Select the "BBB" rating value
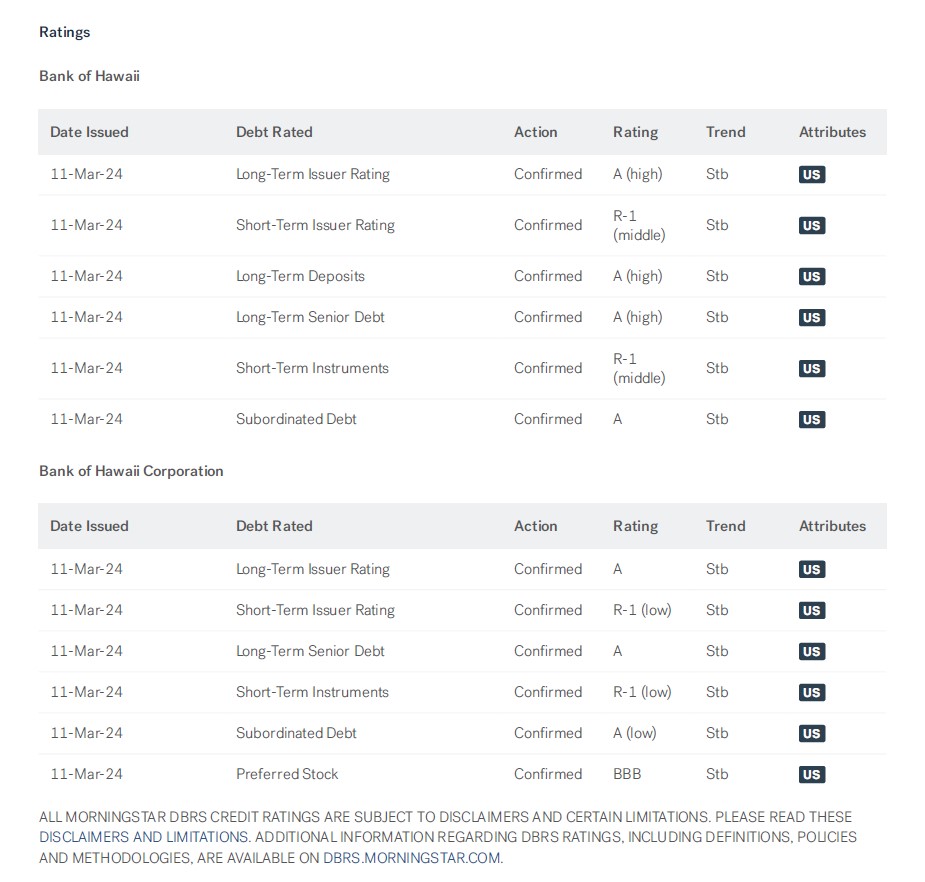925x882 pixels. pos(627,774)
